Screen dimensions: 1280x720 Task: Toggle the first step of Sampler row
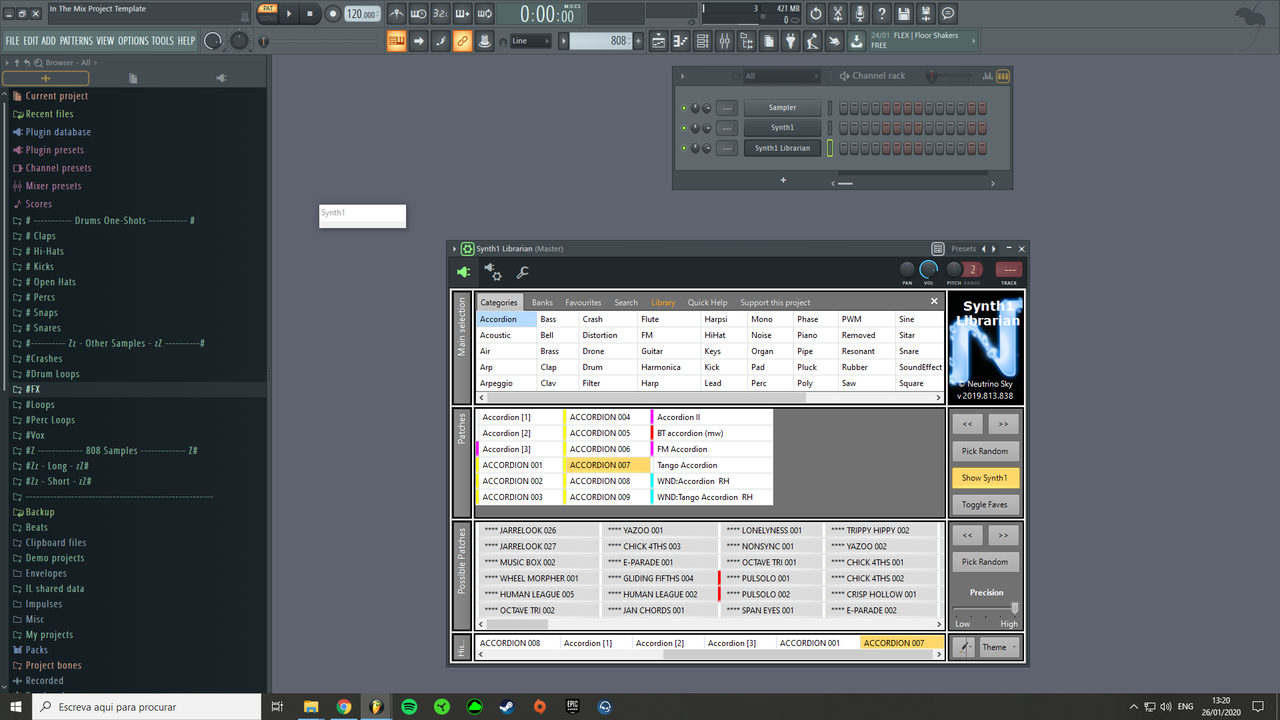[x=843, y=108]
